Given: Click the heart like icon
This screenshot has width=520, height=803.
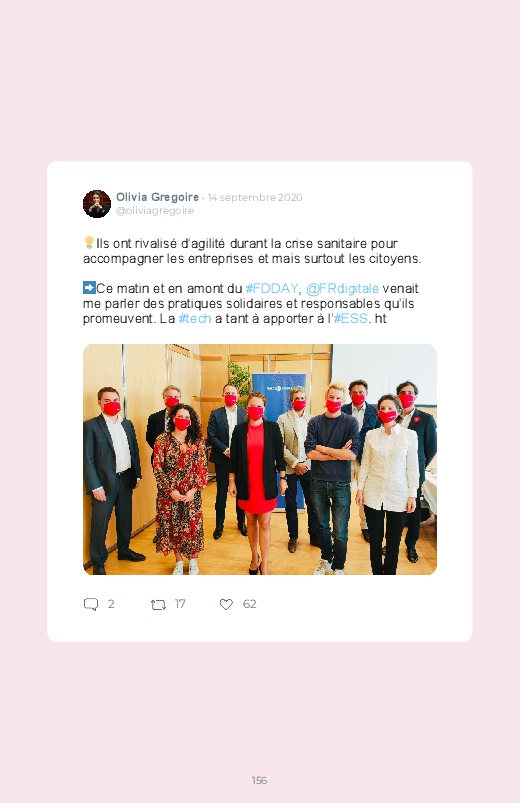Looking at the screenshot, I should (x=226, y=604).
